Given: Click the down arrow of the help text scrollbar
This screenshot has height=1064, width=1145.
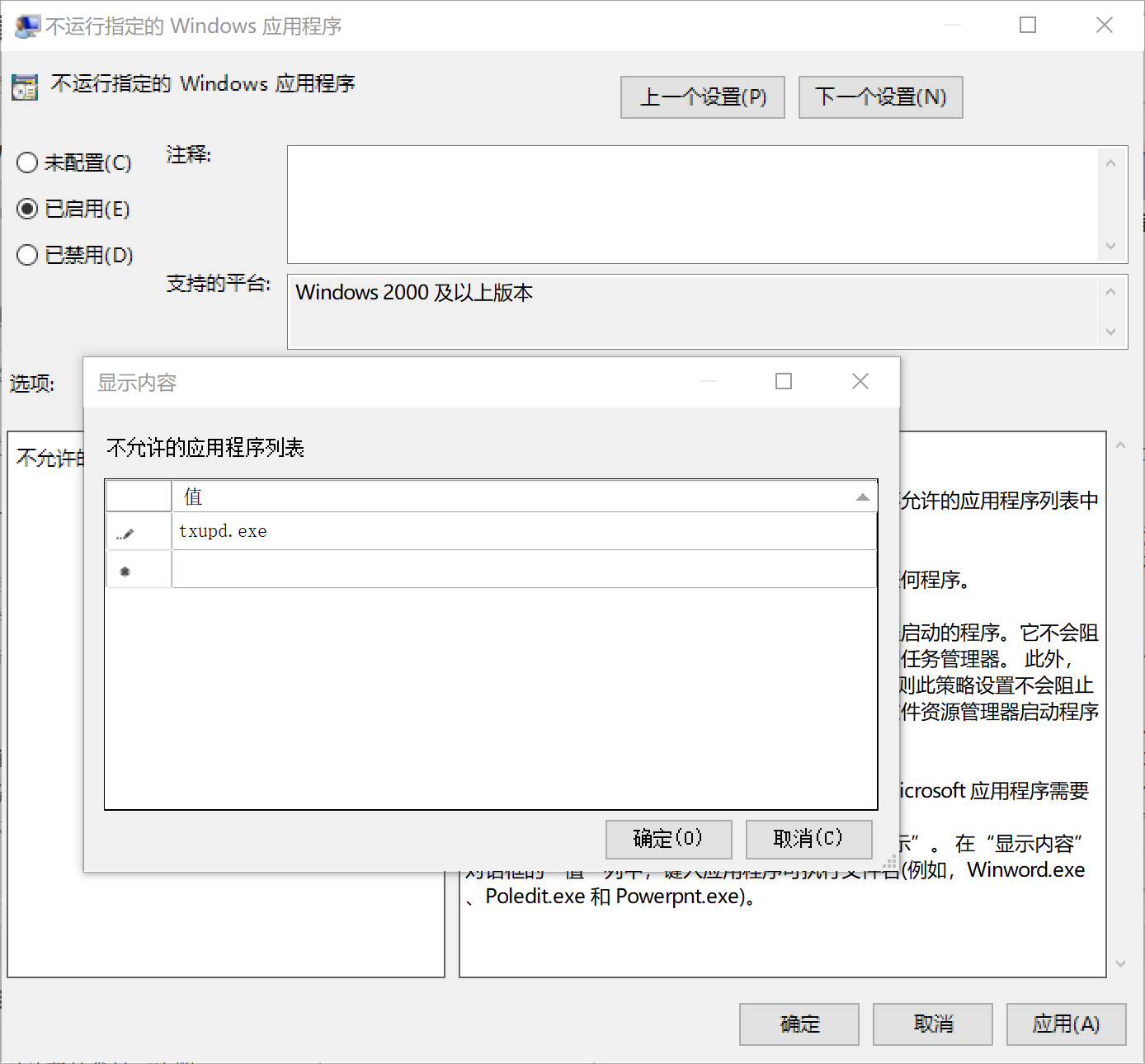Looking at the screenshot, I should click(1120, 963).
